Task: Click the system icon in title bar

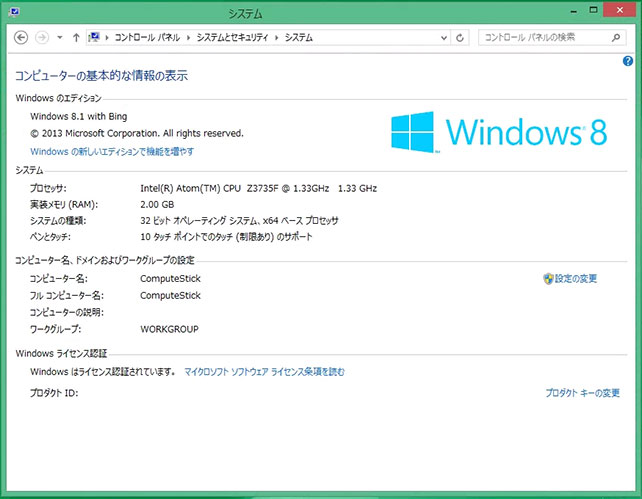Action: (x=14, y=11)
